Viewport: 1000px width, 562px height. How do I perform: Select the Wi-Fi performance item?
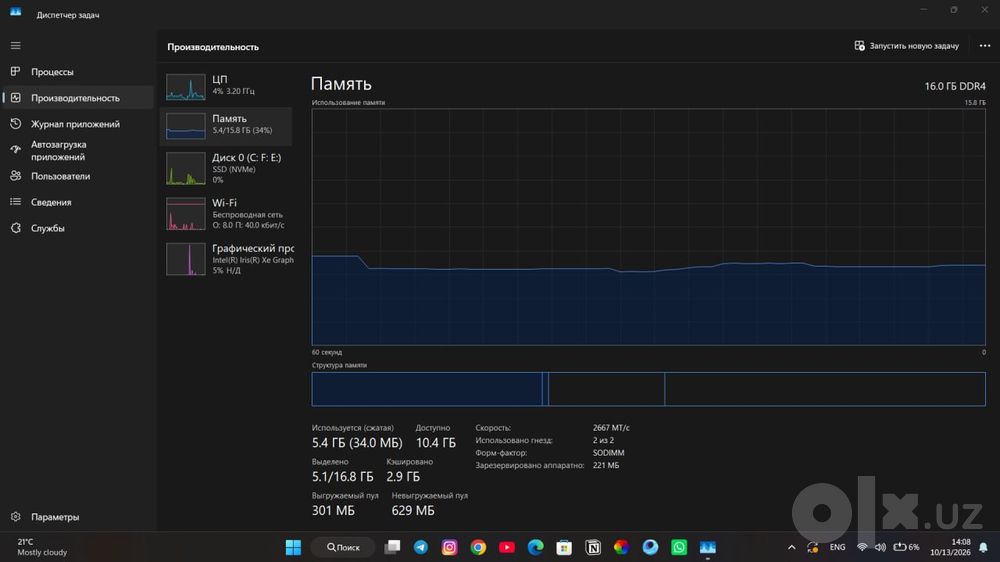(226, 213)
